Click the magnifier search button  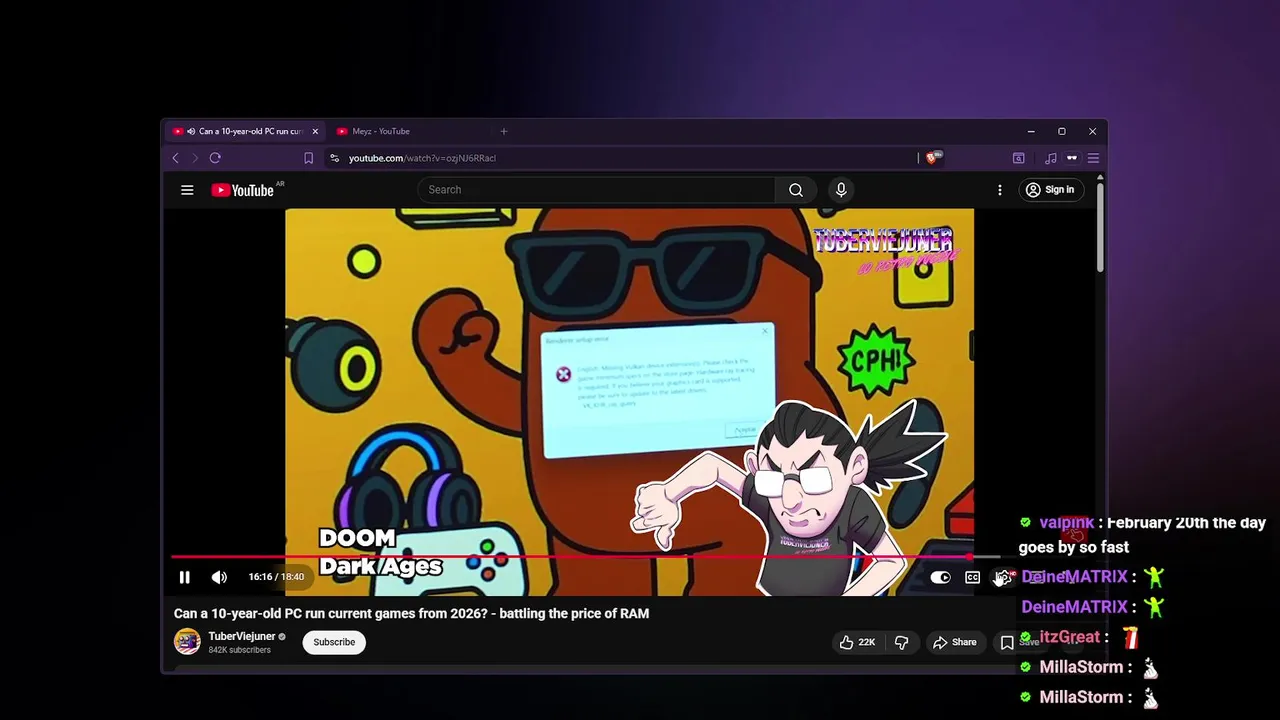tap(796, 190)
